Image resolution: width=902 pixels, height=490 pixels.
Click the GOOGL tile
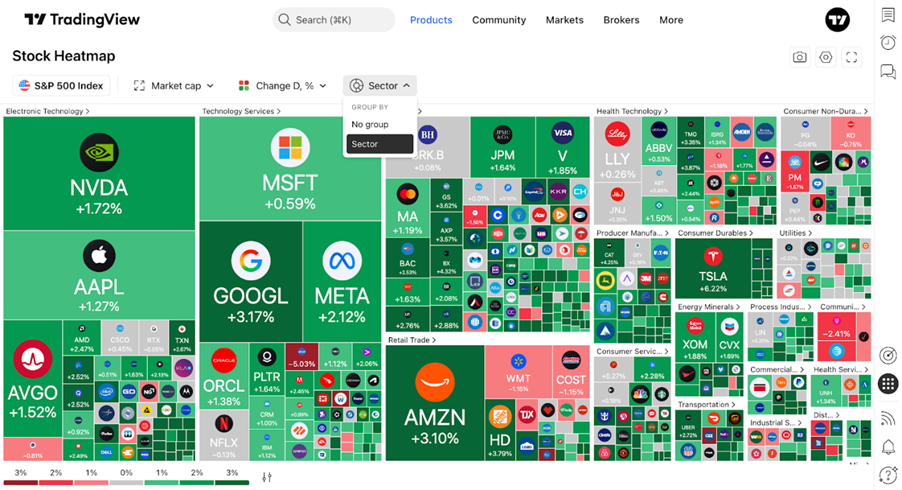click(250, 282)
